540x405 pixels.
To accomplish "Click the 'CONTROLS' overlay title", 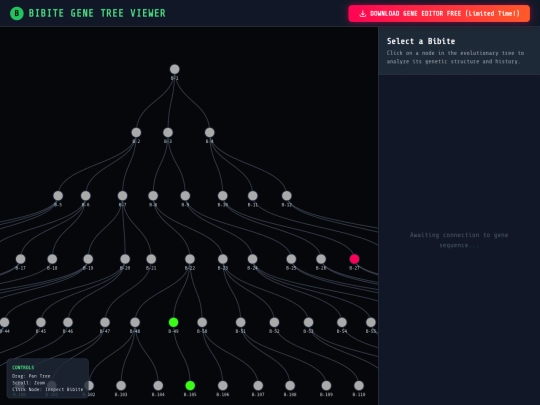I will pyautogui.click(x=23, y=367).
